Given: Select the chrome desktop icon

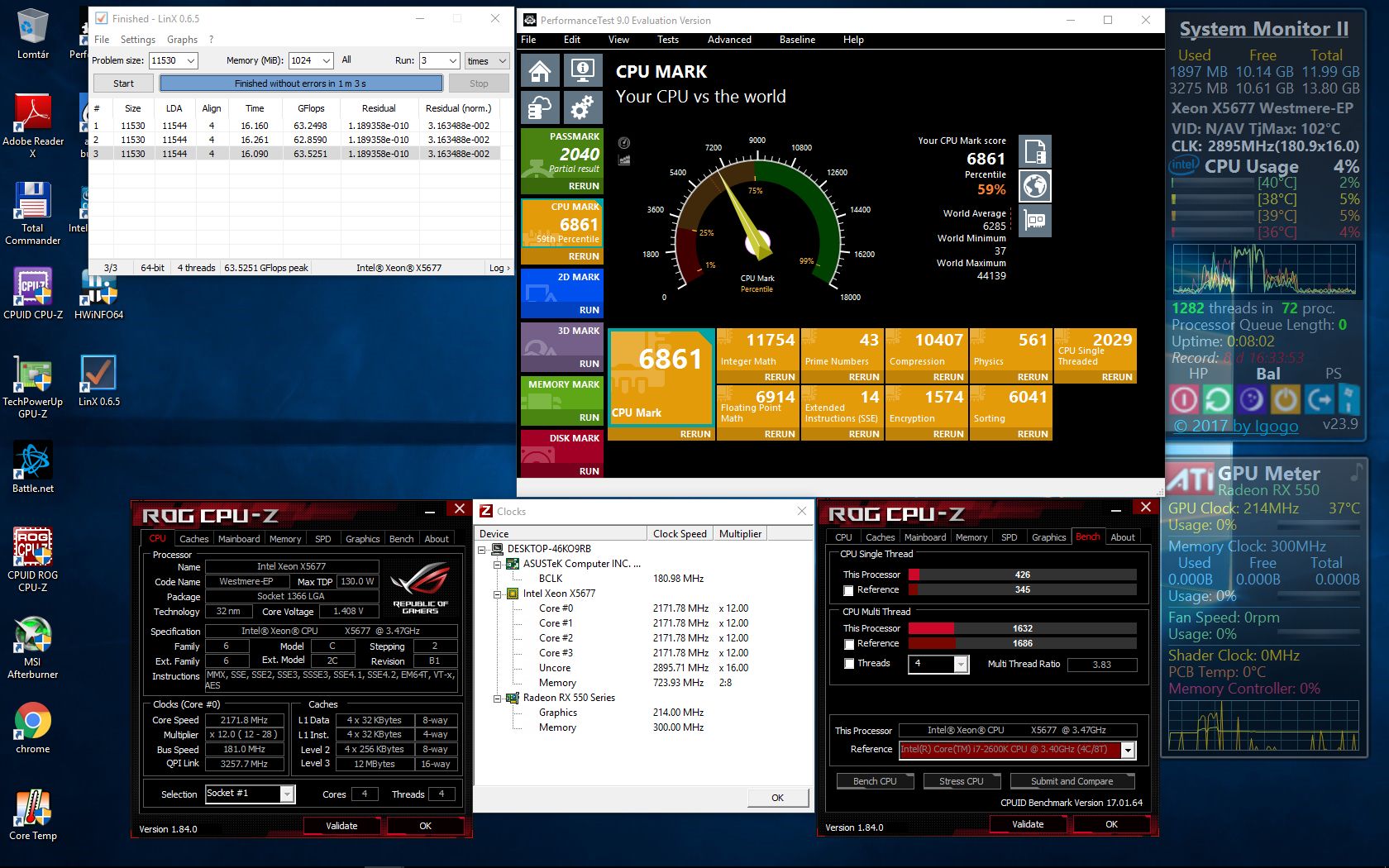Looking at the screenshot, I should pyautogui.click(x=33, y=728).
